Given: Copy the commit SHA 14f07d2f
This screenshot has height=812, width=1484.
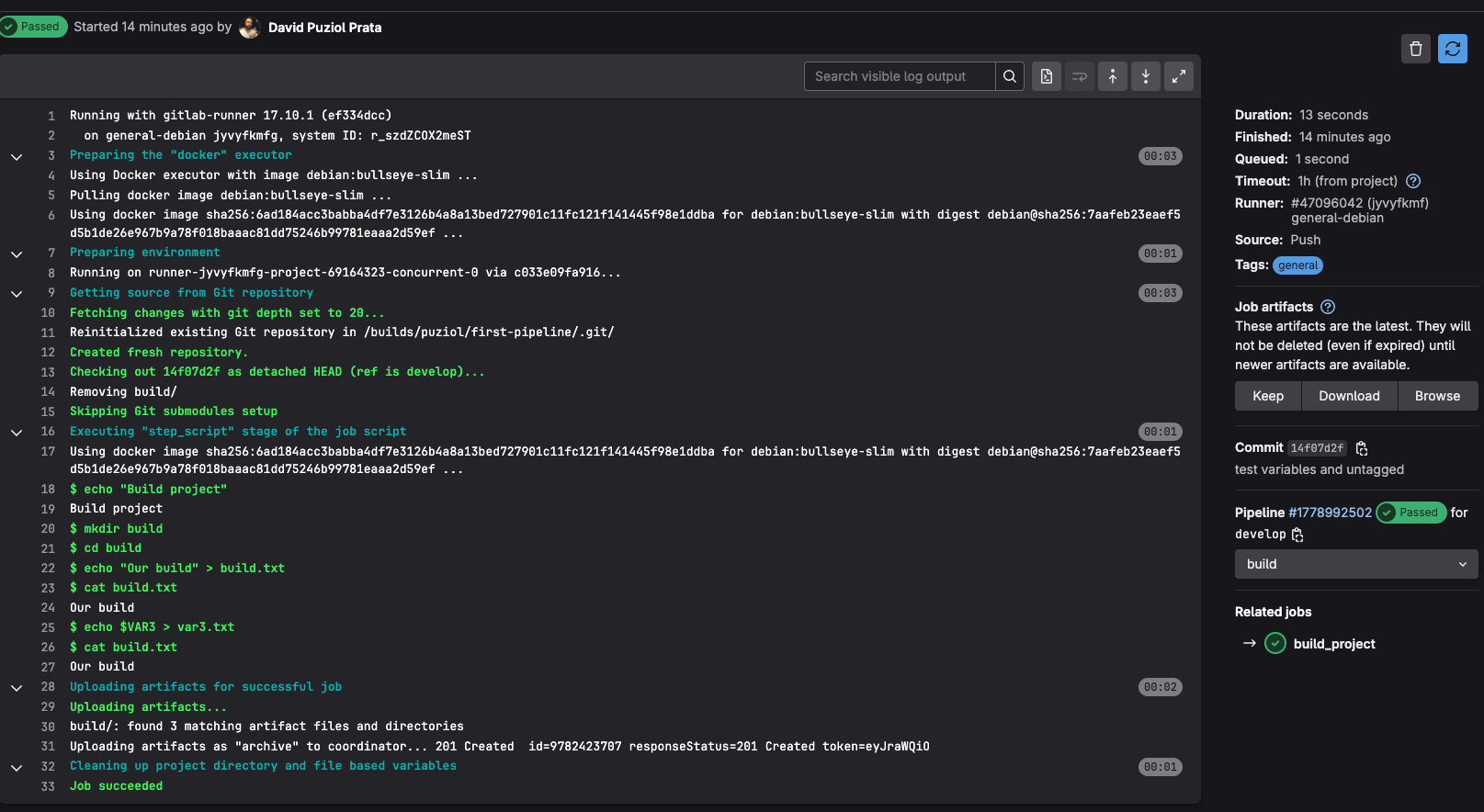Looking at the screenshot, I should coord(1362,448).
